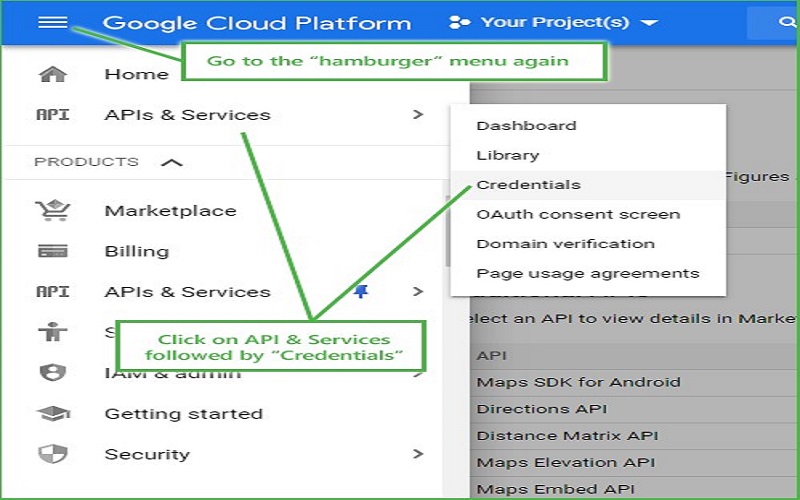This screenshot has height=500, width=800.
Task: Click the Security shield icon
Action: (x=53, y=454)
